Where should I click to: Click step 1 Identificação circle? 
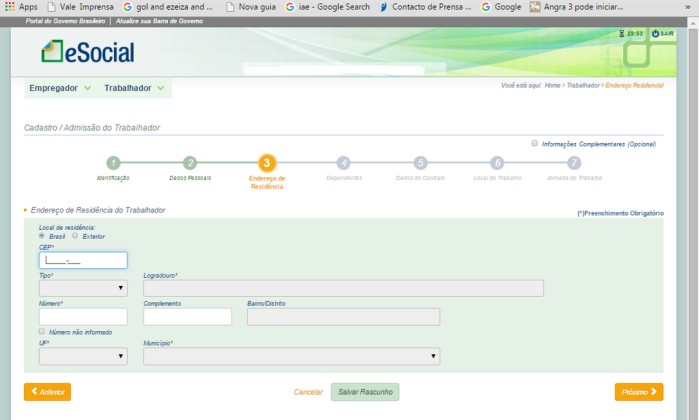tap(113, 163)
